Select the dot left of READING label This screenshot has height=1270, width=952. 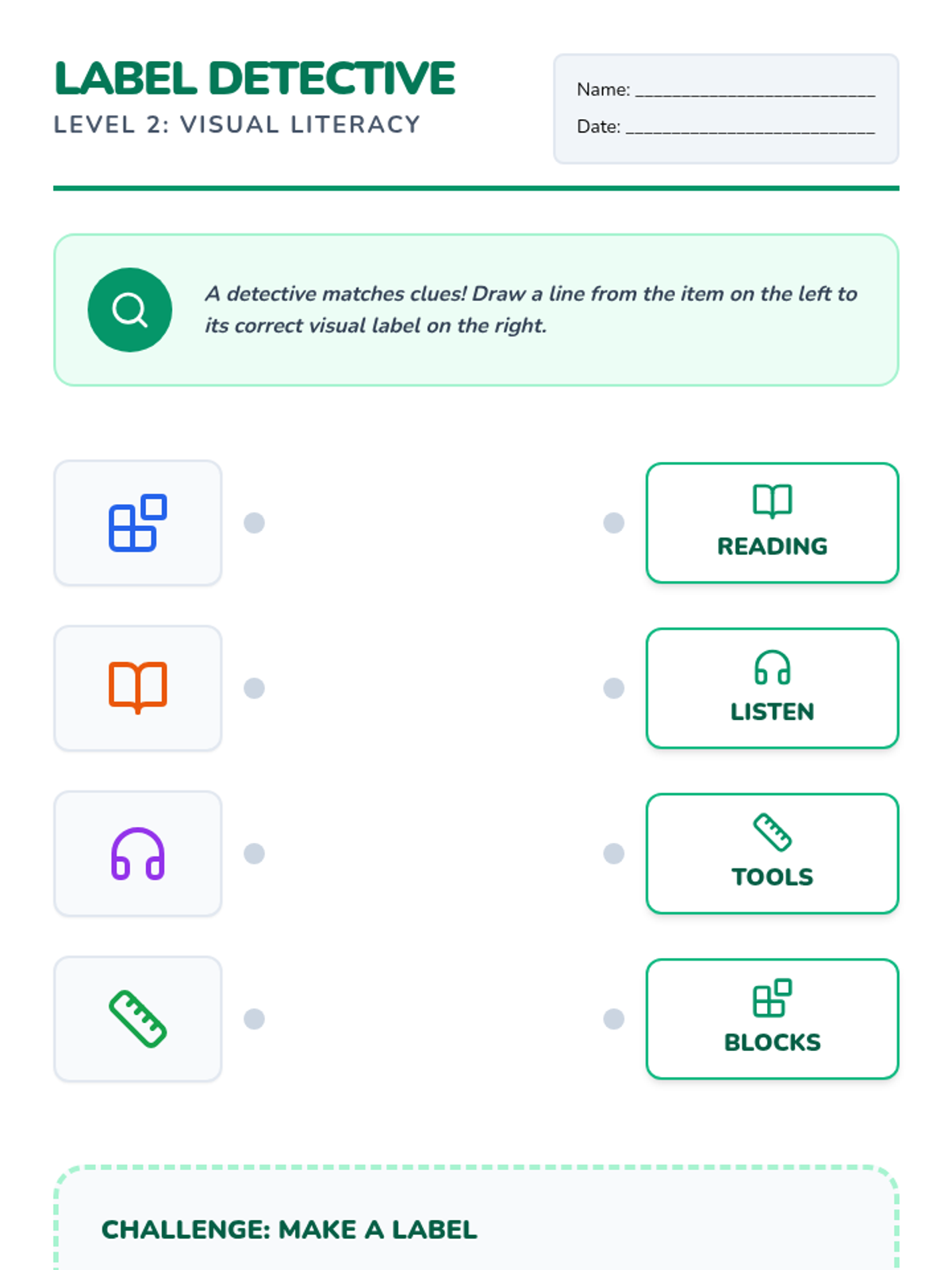(613, 523)
